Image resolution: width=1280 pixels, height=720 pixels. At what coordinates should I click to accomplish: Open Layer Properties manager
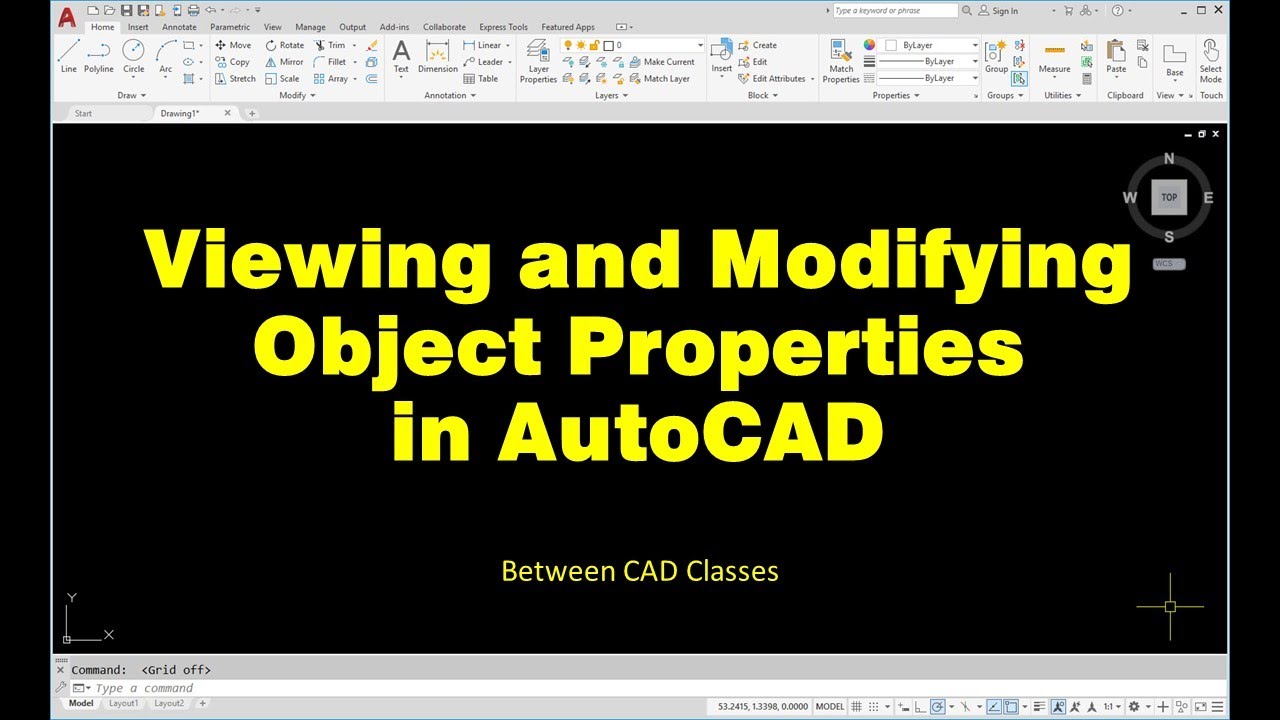pos(538,60)
